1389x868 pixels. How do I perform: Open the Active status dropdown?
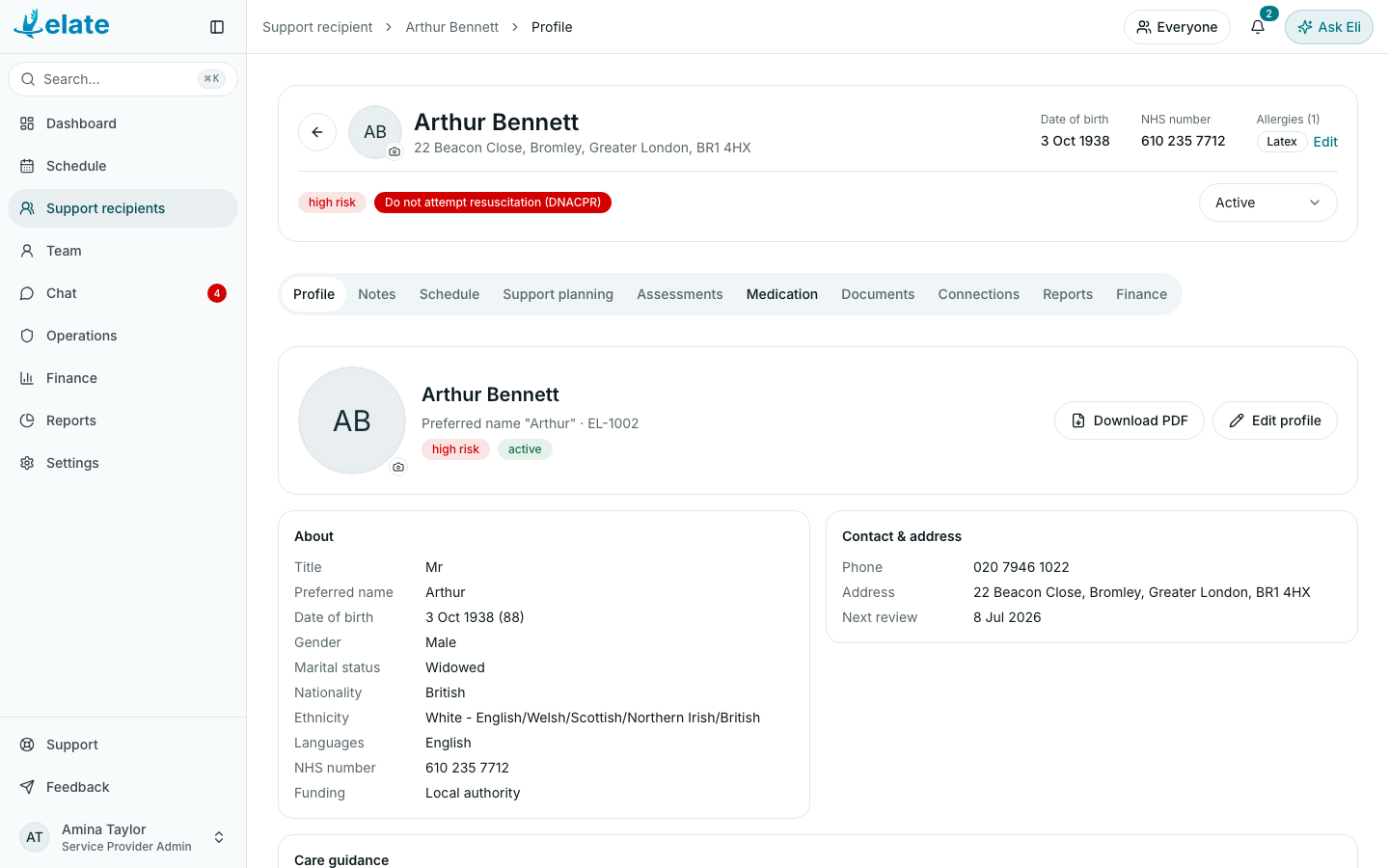pyautogui.click(x=1267, y=203)
